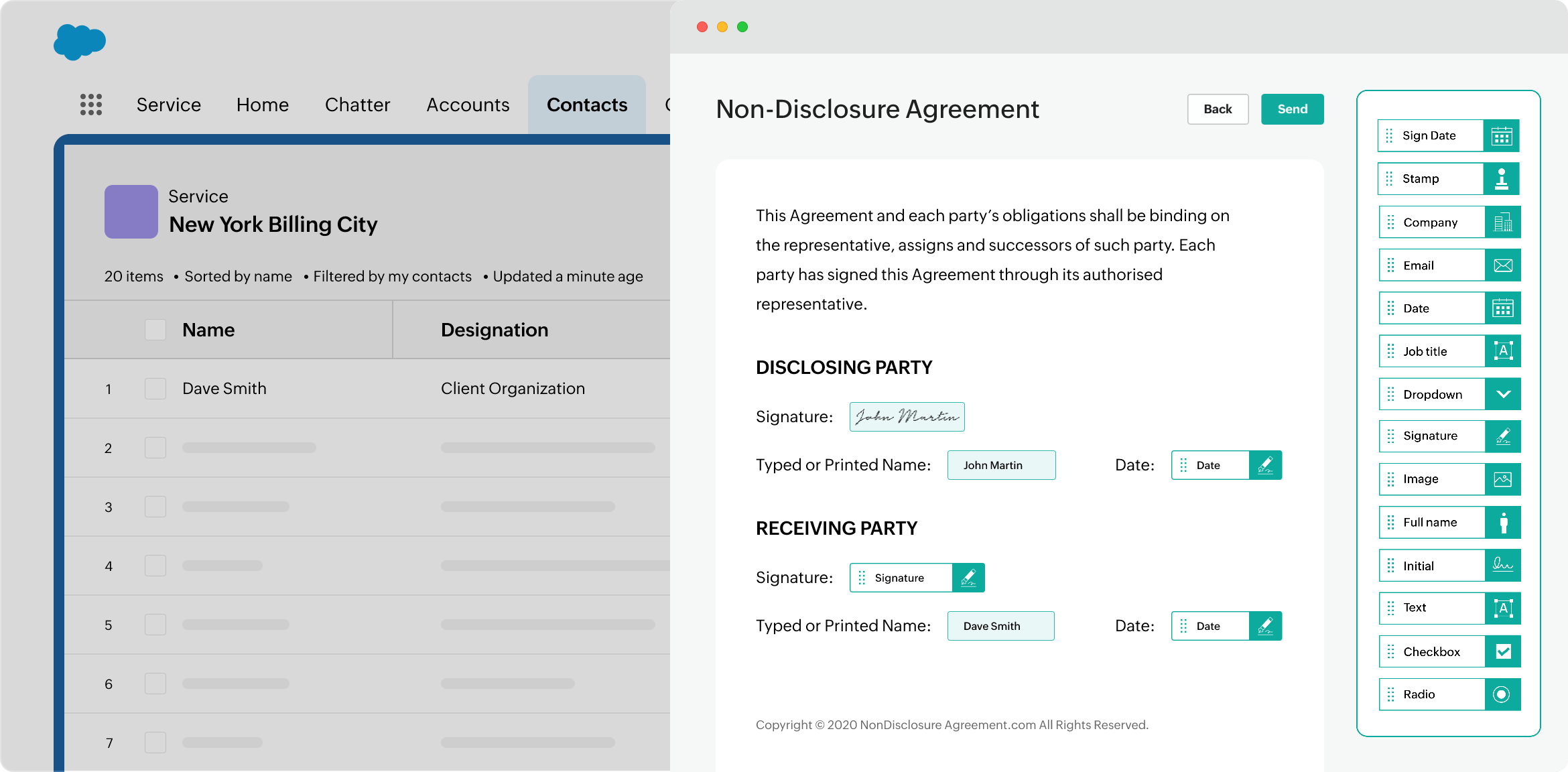The image size is (1568, 772).
Task: Click the DISCLOSING PARTY heading
Action: pos(844,367)
